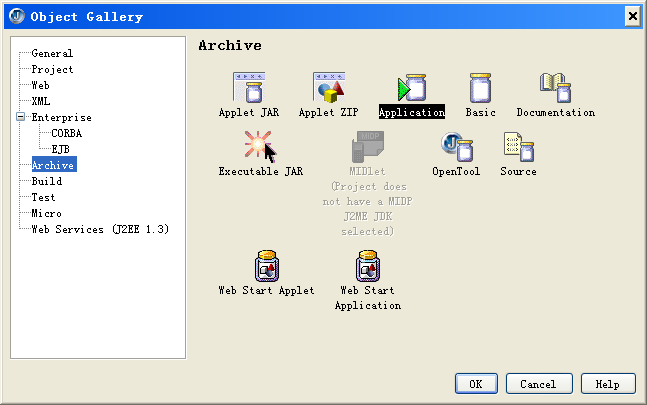The width and height of the screenshot is (647, 405).
Task: Choose the Applet ZIP archive icon
Action: tap(329, 87)
